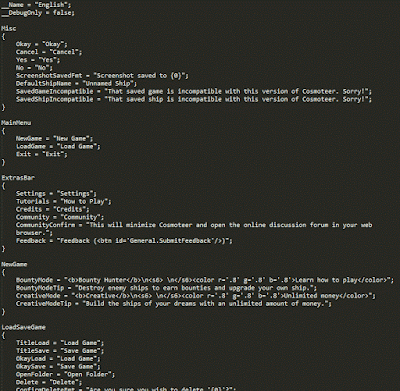Select the DefaultShipName line

click(x=76, y=84)
